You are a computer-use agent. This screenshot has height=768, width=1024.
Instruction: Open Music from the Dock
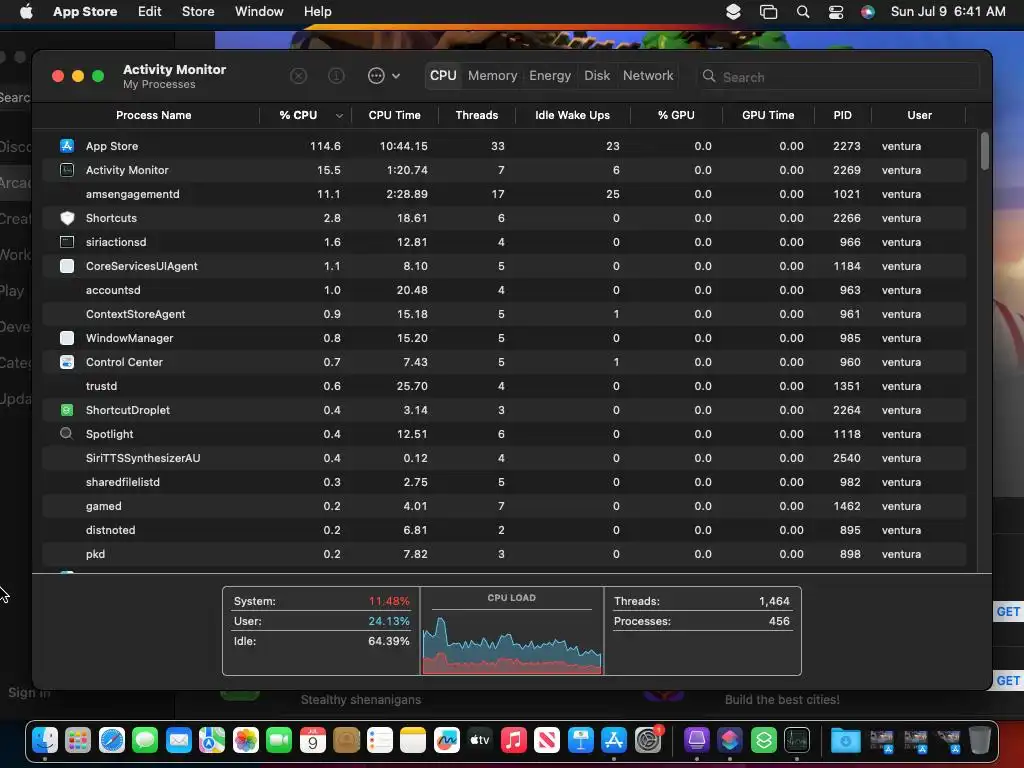click(514, 740)
